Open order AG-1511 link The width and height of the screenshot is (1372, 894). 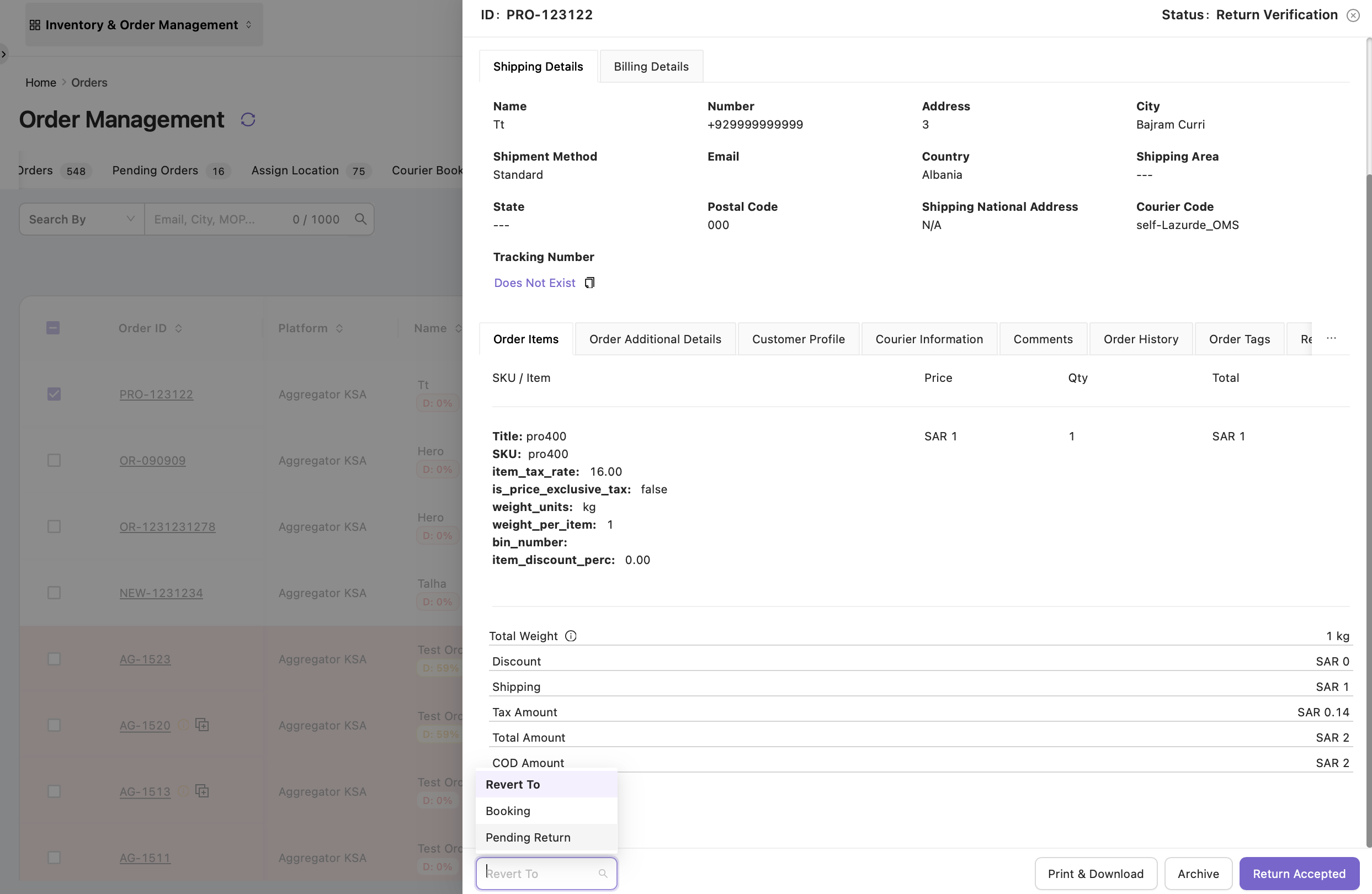[145, 858]
